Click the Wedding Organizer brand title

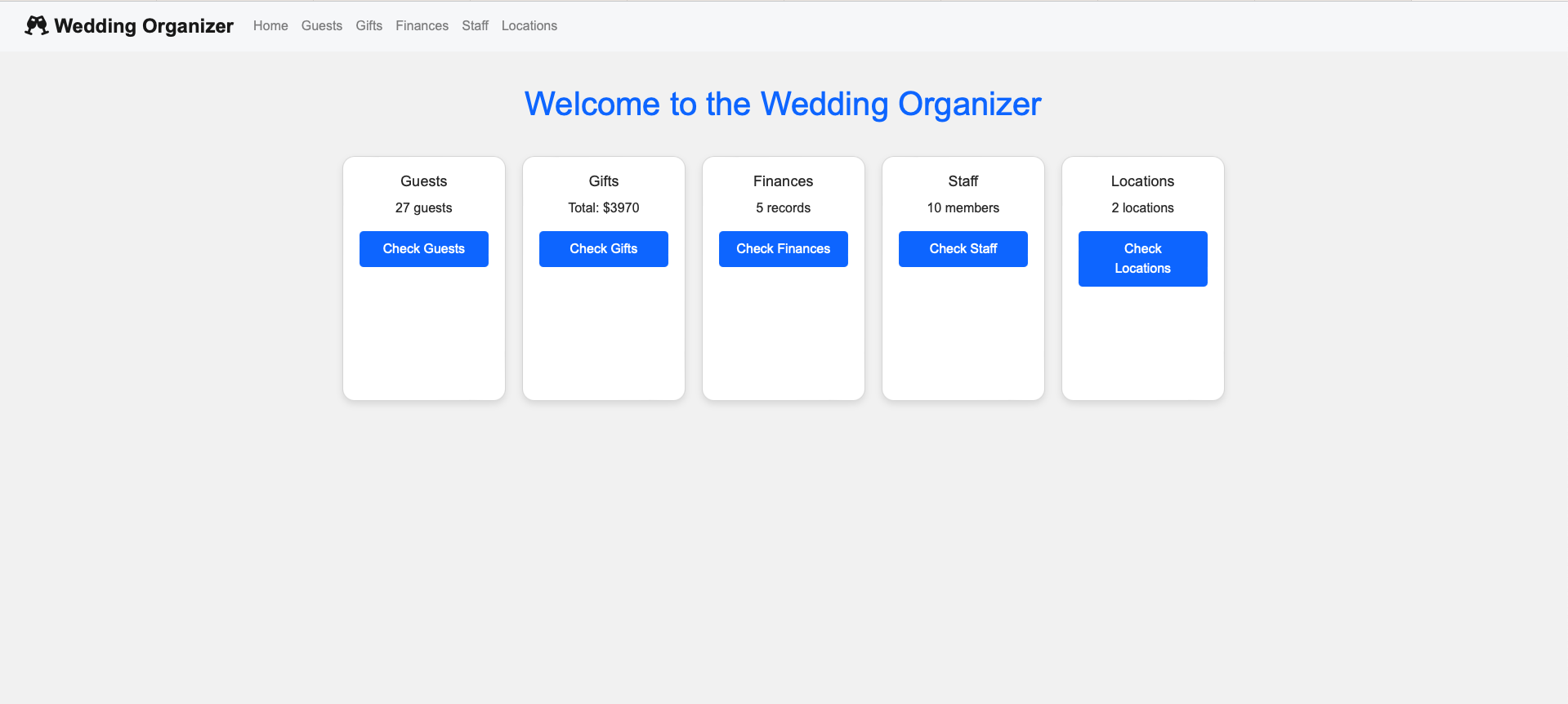pyautogui.click(x=144, y=26)
